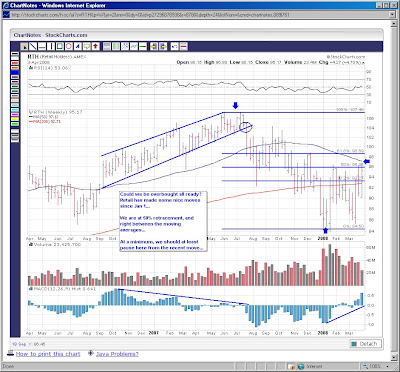Open 'How to print this chart' link
This screenshot has height=372, width=400.
48,354
